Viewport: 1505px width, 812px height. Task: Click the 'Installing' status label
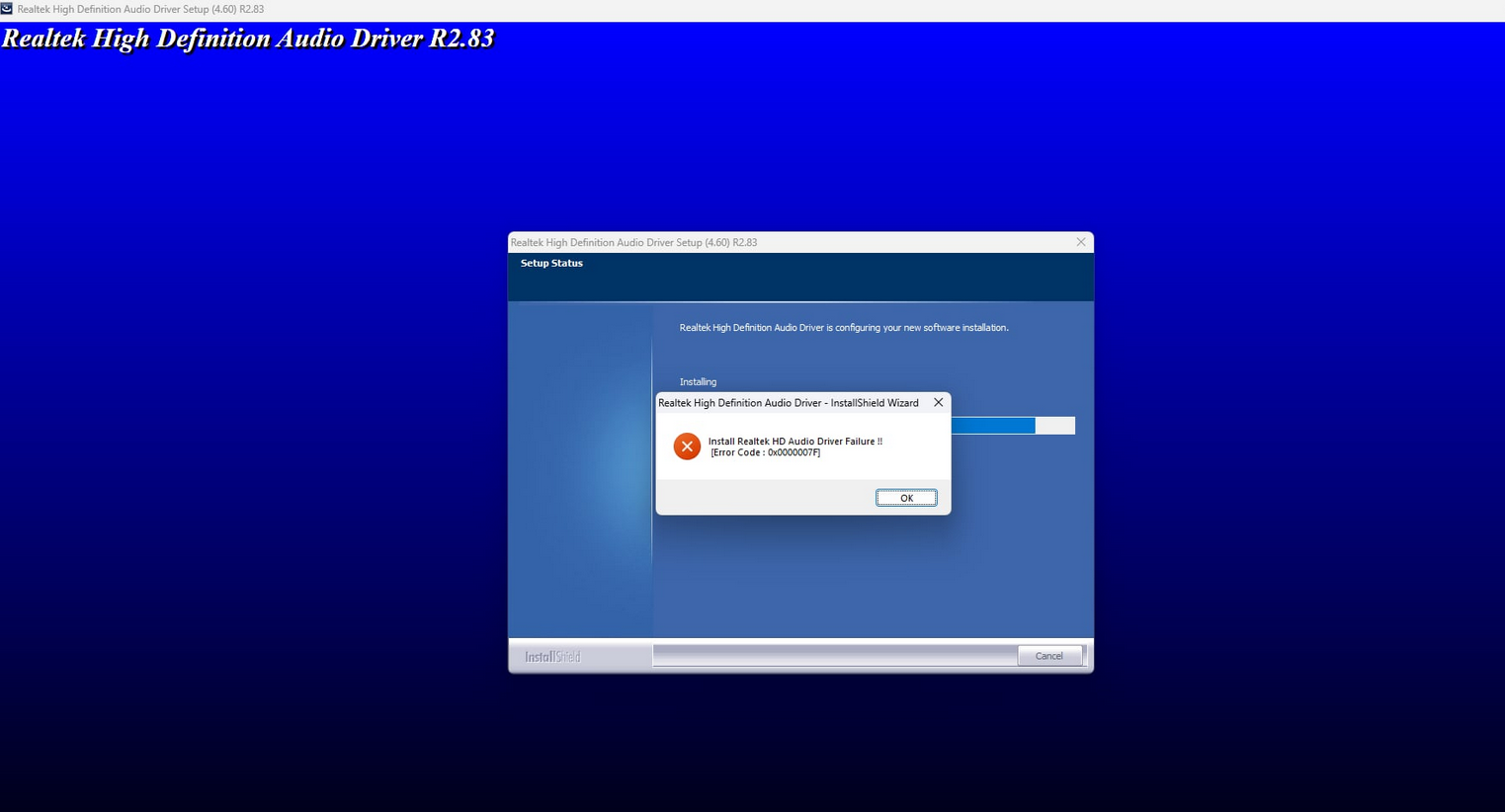pyautogui.click(x=698, y=382)
